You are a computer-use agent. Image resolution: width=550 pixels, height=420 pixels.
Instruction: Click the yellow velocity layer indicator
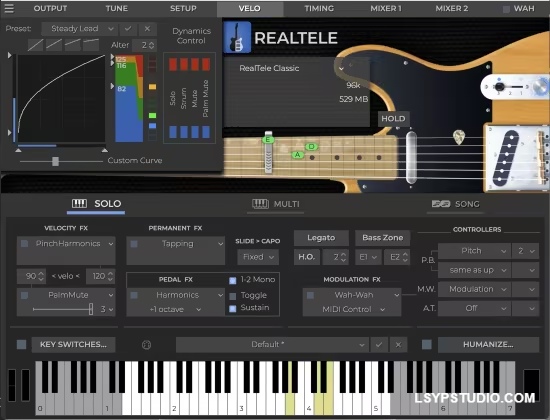tap(153, 87)
